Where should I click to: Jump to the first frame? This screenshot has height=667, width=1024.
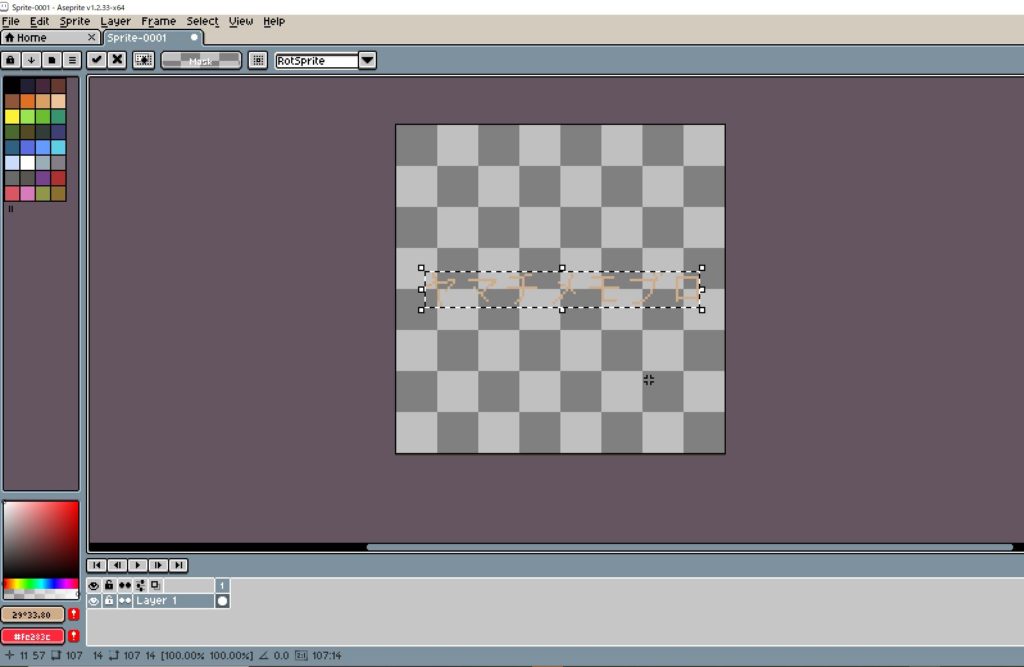pos(97,565)
